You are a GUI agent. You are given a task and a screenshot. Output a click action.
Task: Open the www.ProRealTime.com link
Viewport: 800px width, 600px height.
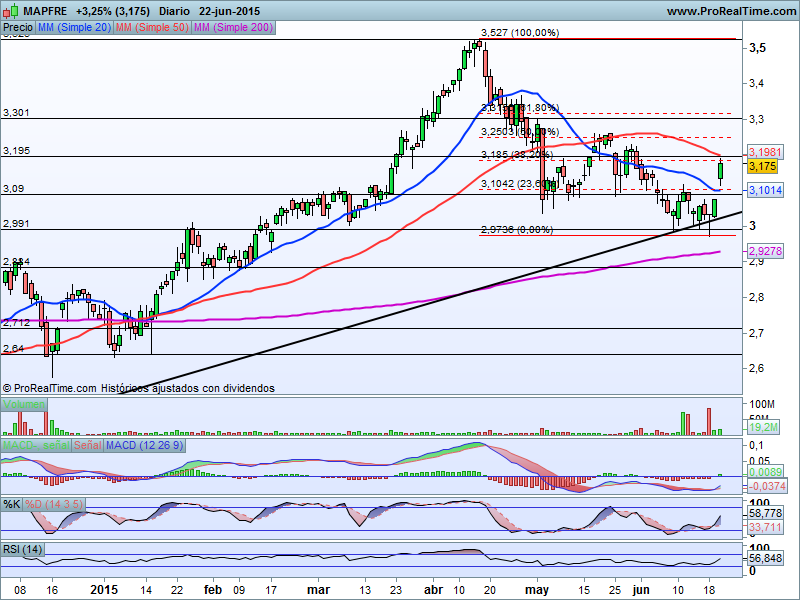pyautogui.click(x=731, y=11)
